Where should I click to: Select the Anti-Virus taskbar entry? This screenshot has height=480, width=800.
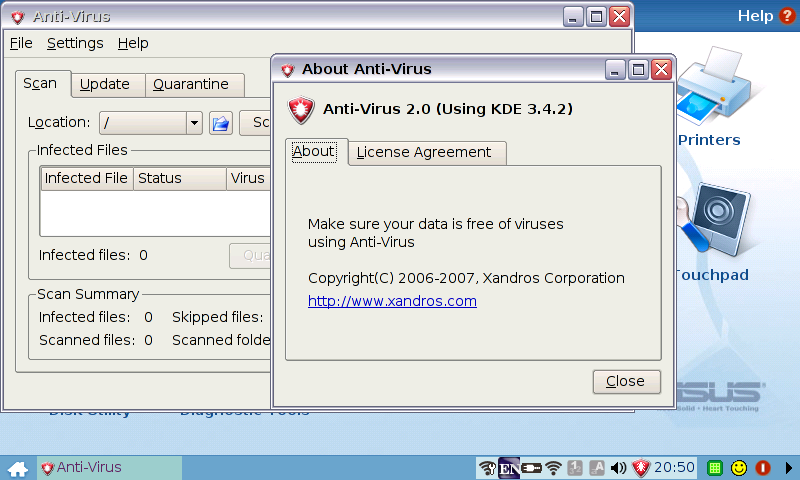pos(109,467)
